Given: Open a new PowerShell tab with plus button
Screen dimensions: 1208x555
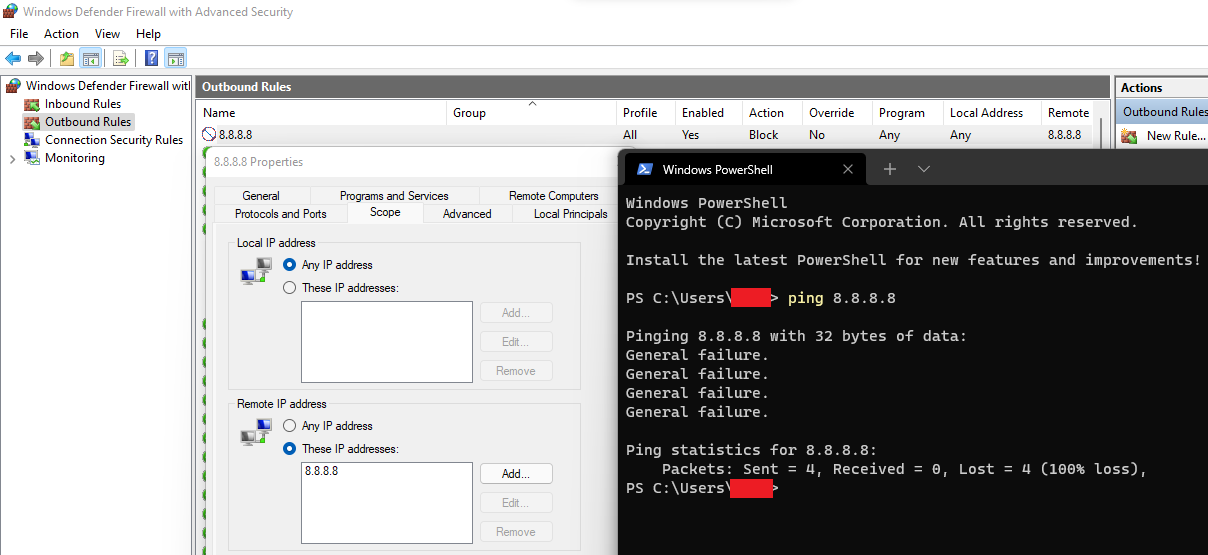Looking at the screenshot, I should pyautogui.click(x=889, y=169).
